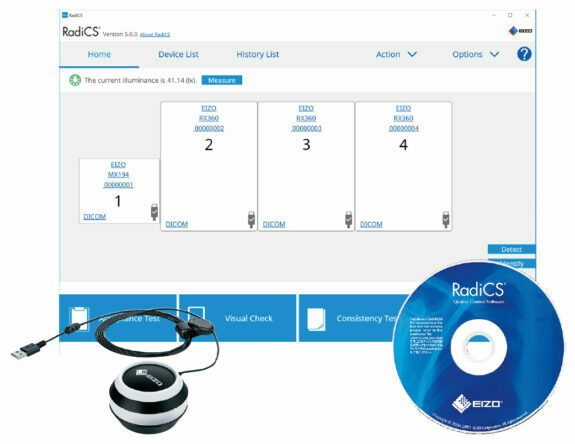Screen dimensions: 575x444
Task: Open the EIZO link on monitor 4
Action: tap(403, 108)
